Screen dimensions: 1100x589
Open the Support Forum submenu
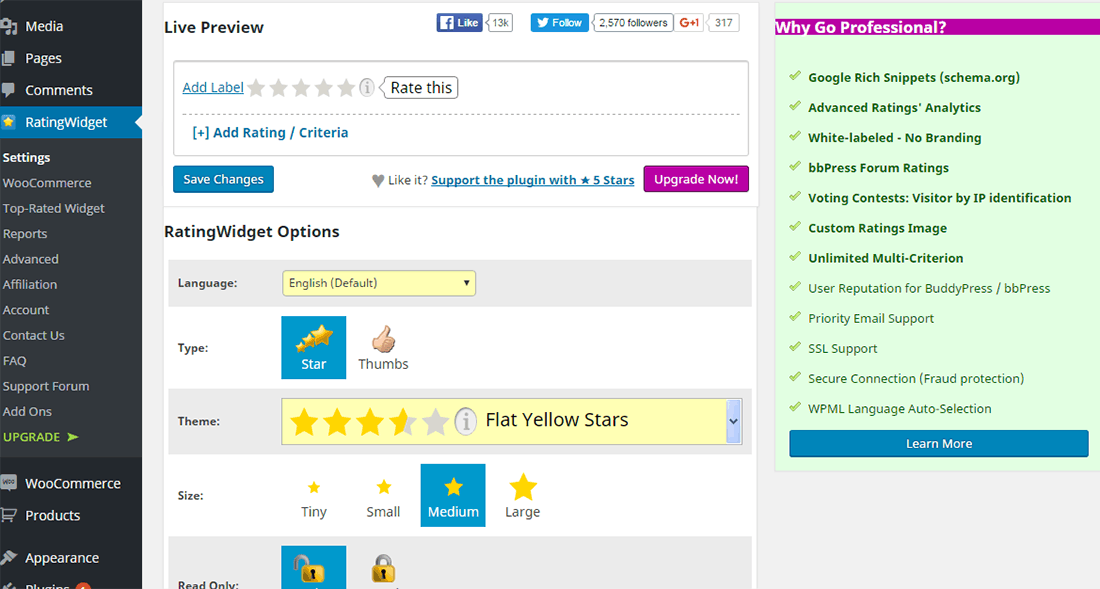(46, 386)
